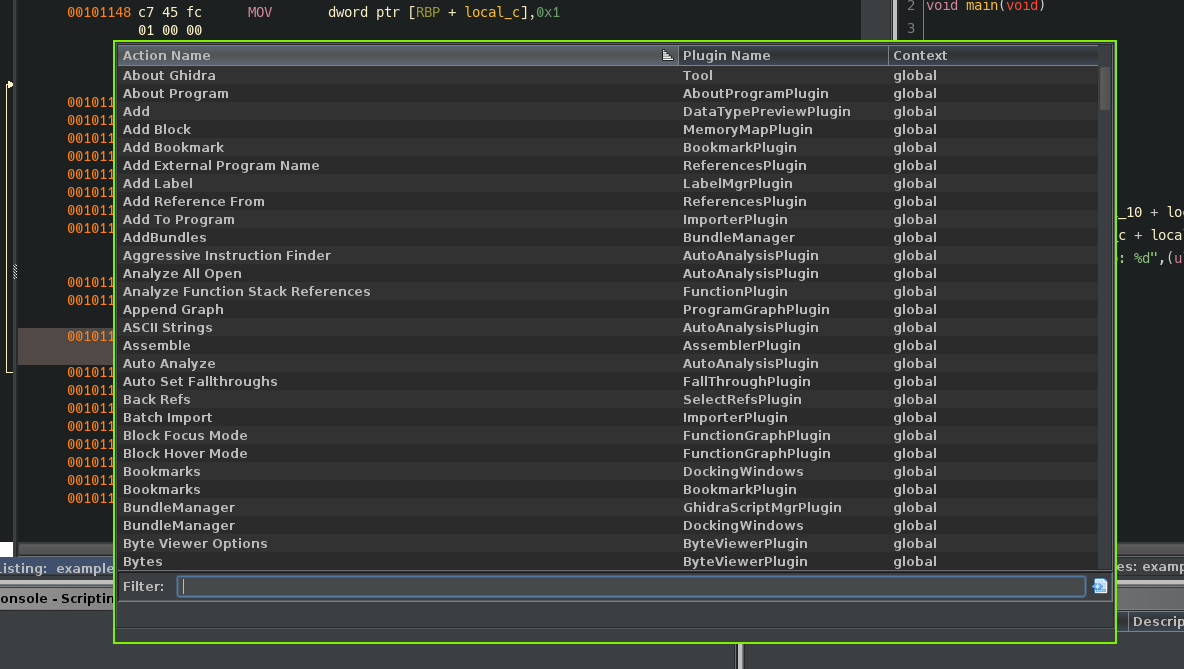Select the Auto Analyze action row
The height and width of the screenshot is (669, 1184).
(608, 364)
